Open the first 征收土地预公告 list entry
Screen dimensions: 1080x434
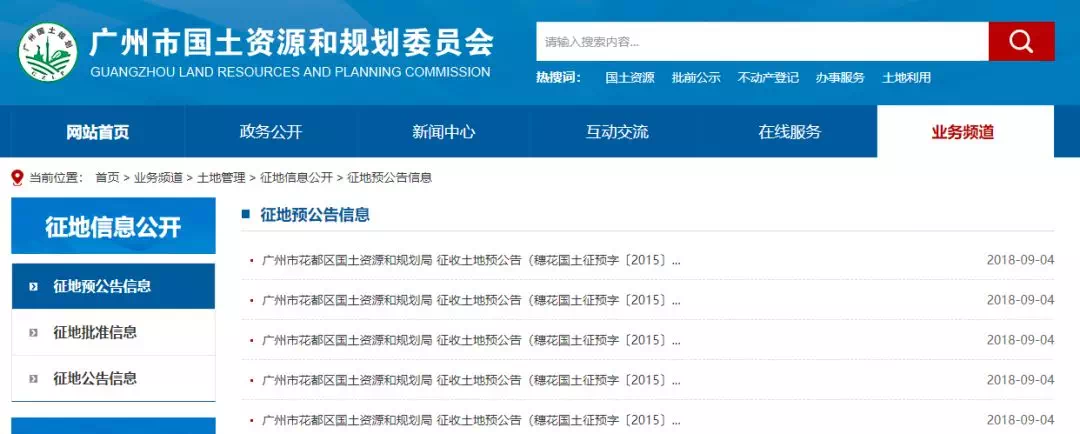(x=470, y=260)
